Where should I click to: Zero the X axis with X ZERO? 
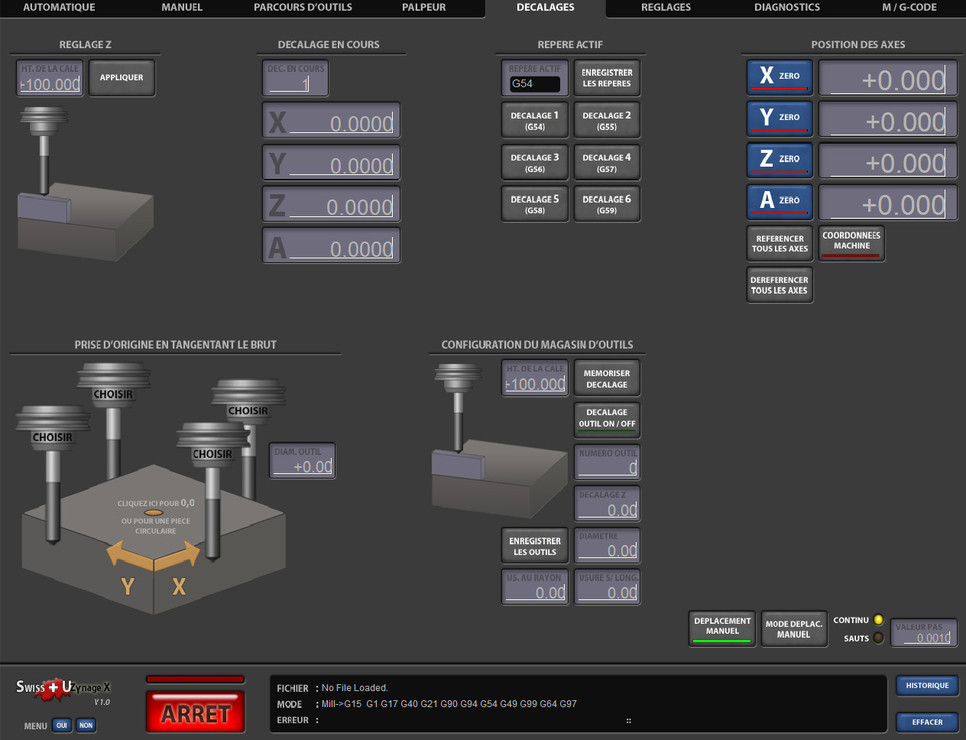point(779,77)
